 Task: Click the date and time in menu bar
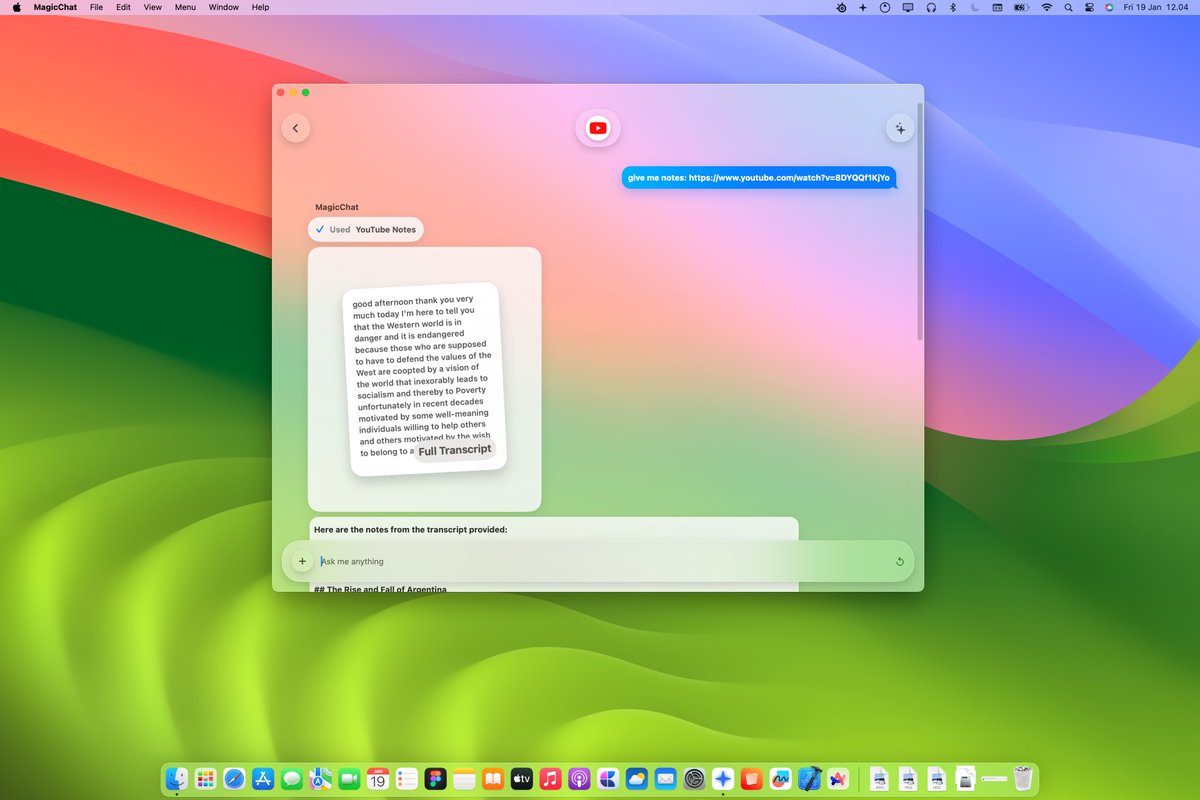click(1157, 7)
